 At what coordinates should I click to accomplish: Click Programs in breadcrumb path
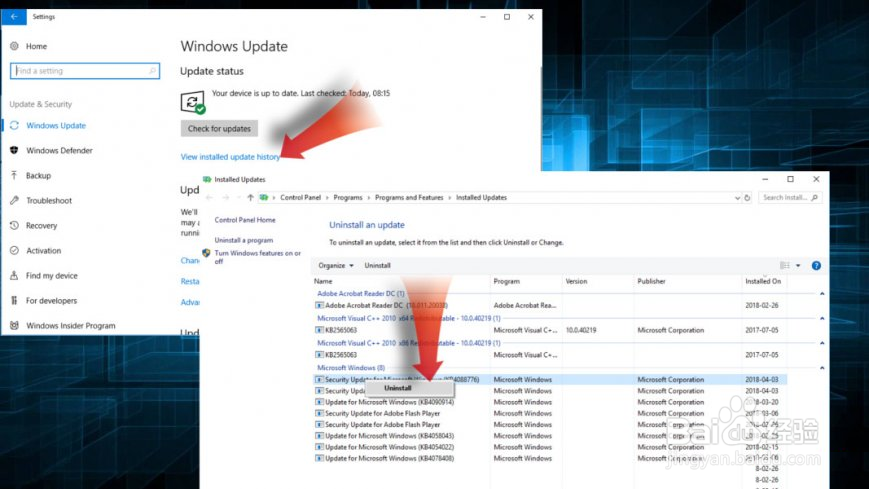click(347, 197)
